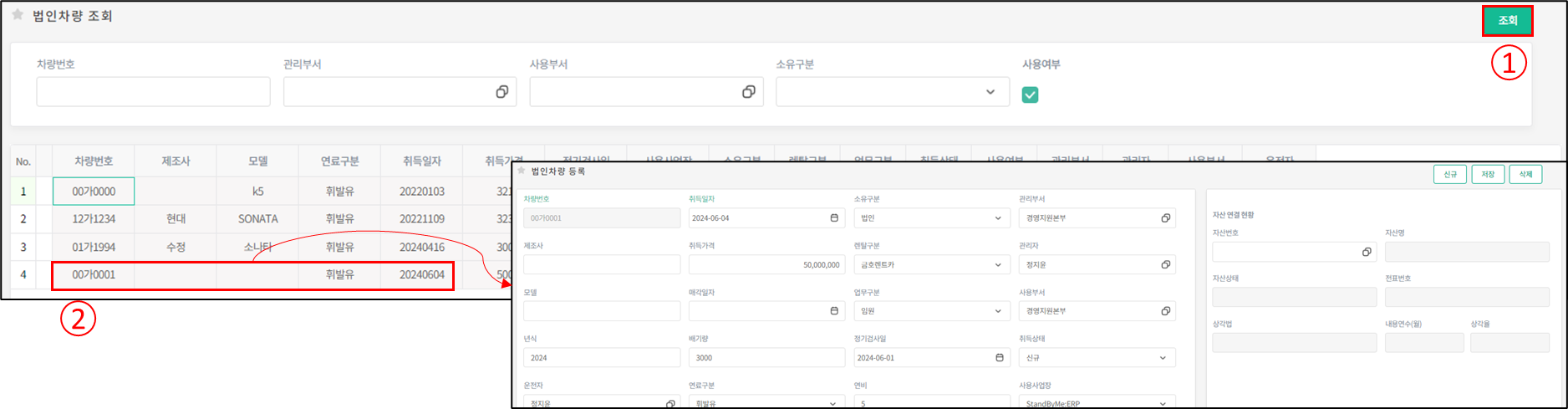1568x409 pixels.
Task: Open 사용부서 lookup in search filter
Action: 748,92
